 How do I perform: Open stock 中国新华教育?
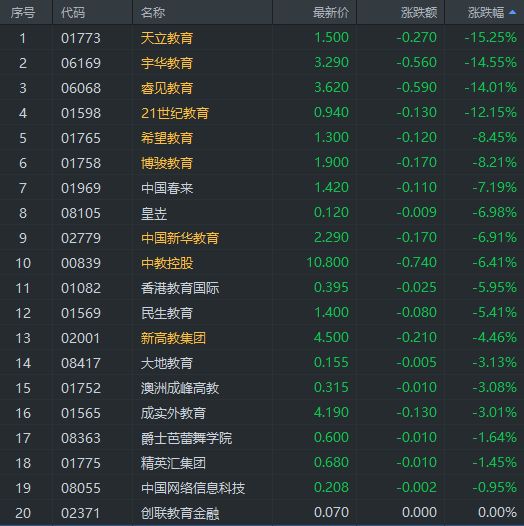click(180, 238)
